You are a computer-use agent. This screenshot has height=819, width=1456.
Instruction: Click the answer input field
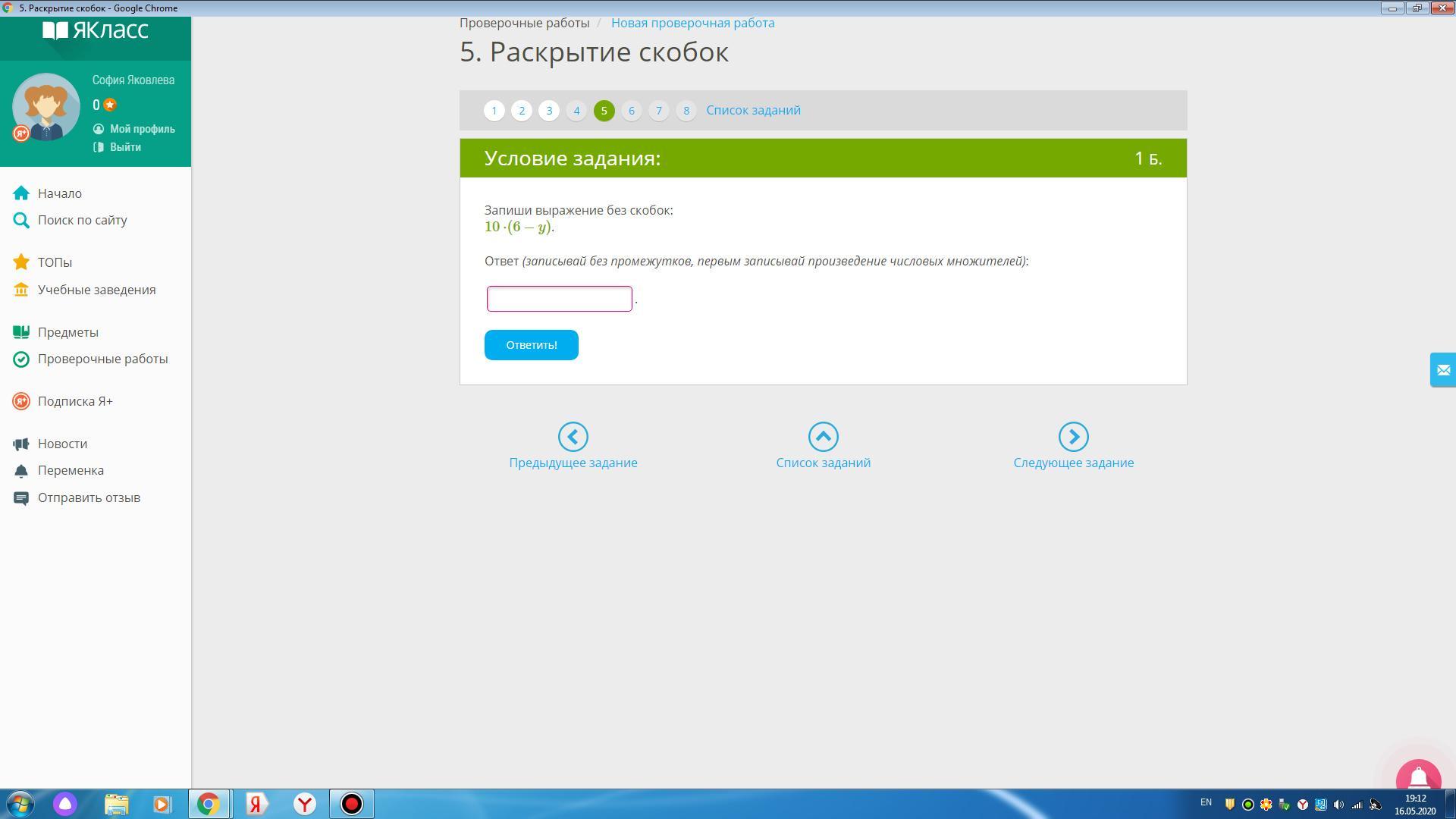click(559, 299)
